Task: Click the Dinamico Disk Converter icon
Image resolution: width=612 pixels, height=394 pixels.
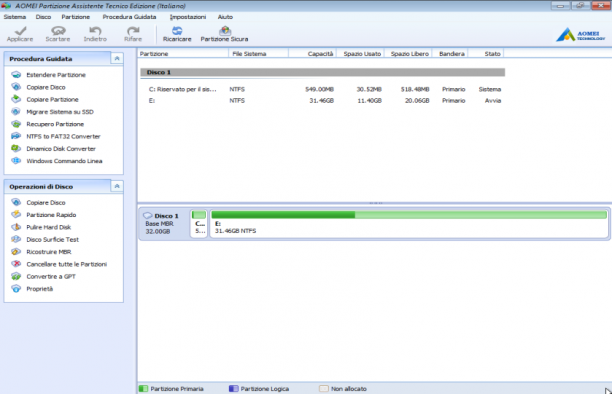Action: (x=16, y=148)
